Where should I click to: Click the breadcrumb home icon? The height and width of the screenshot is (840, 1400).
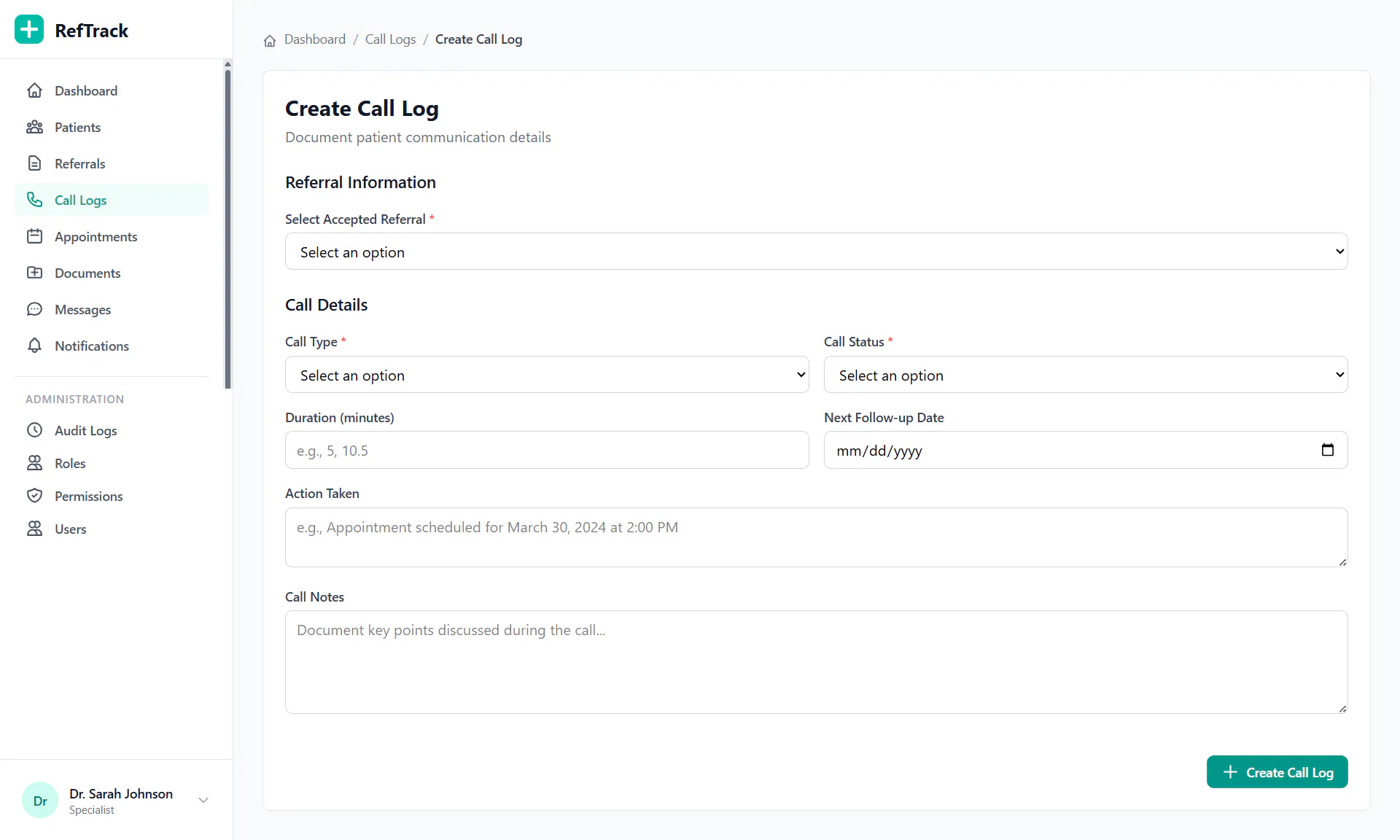[x=270, y=40]
